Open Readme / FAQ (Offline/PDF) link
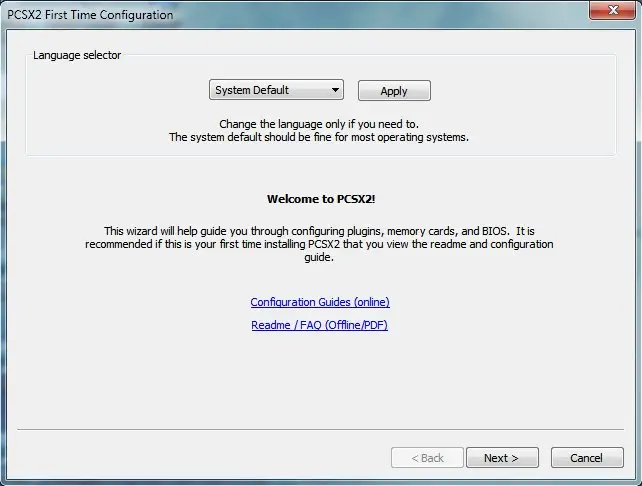The width and height of the screenshot is (642, 486). (x=319, y=325)
